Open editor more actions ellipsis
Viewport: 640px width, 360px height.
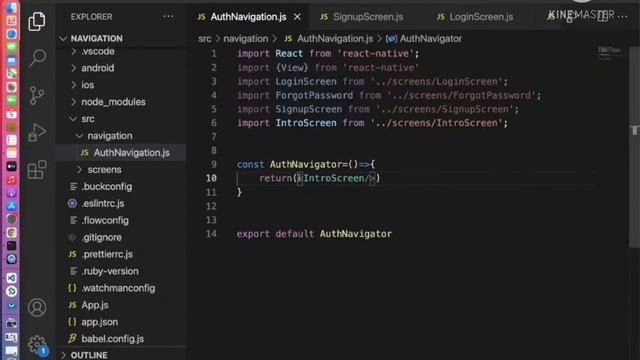click(x=623, y=16)
